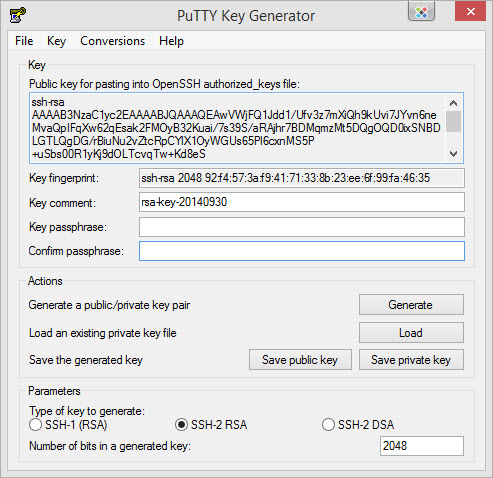The height and width of the screenshot is (478, 493).
Task: Focus the Confirm passphrase field
Action: tap(302, 251)
